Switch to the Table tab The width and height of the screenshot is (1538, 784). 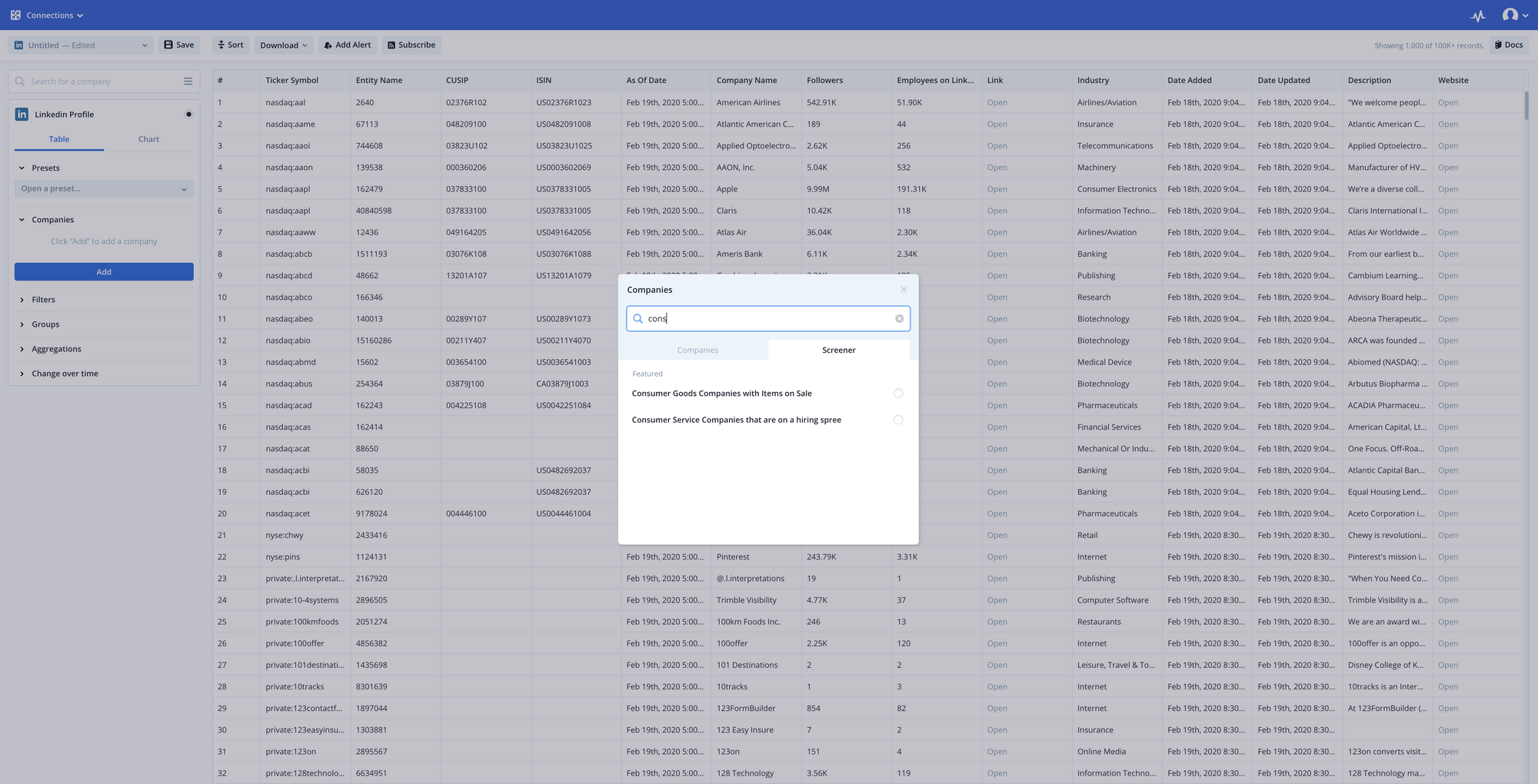[59, 139]
